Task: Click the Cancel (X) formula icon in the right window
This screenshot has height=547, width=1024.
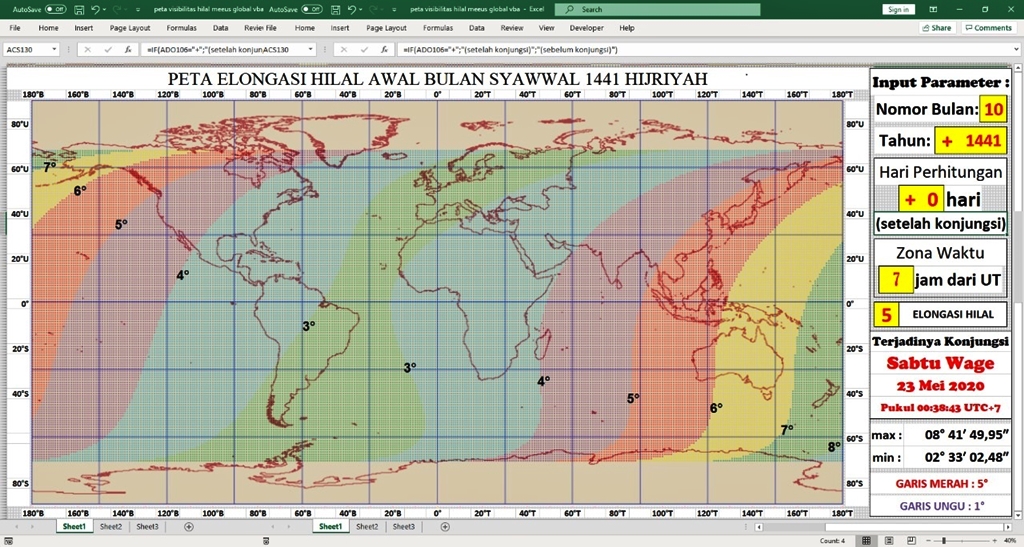Action: pos(344,50)
